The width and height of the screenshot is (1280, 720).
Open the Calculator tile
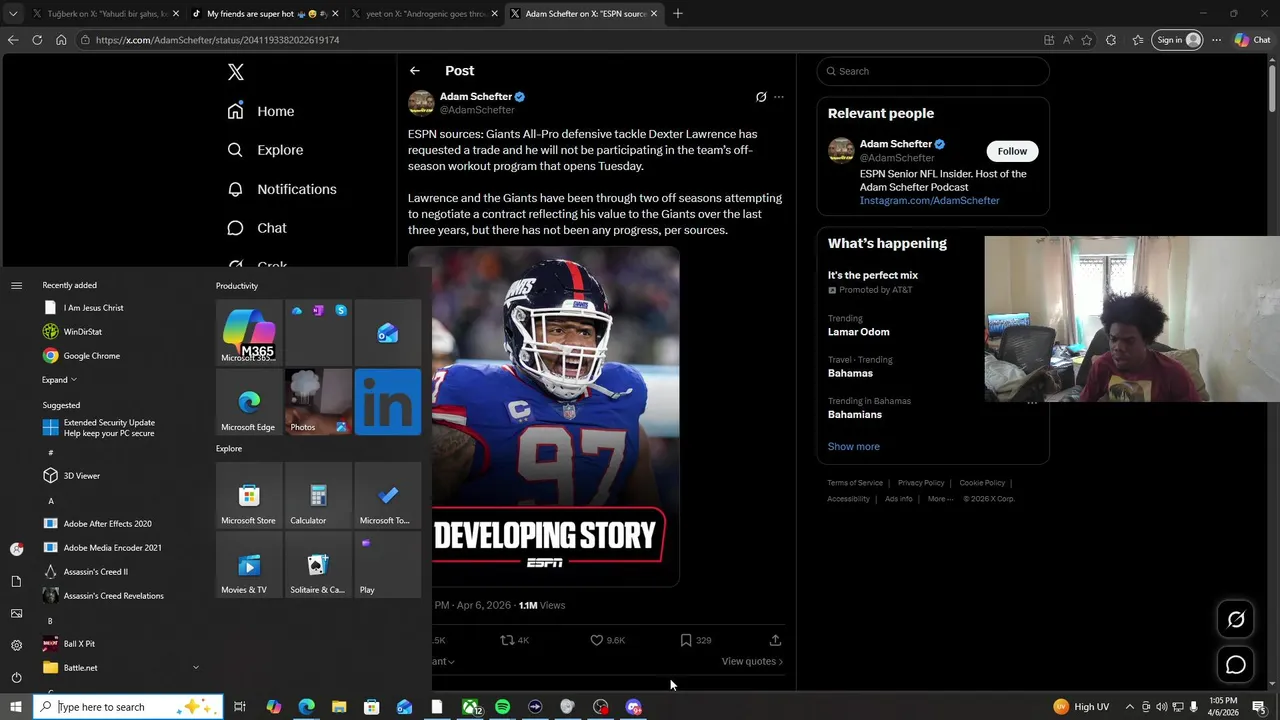click(318, 495)
